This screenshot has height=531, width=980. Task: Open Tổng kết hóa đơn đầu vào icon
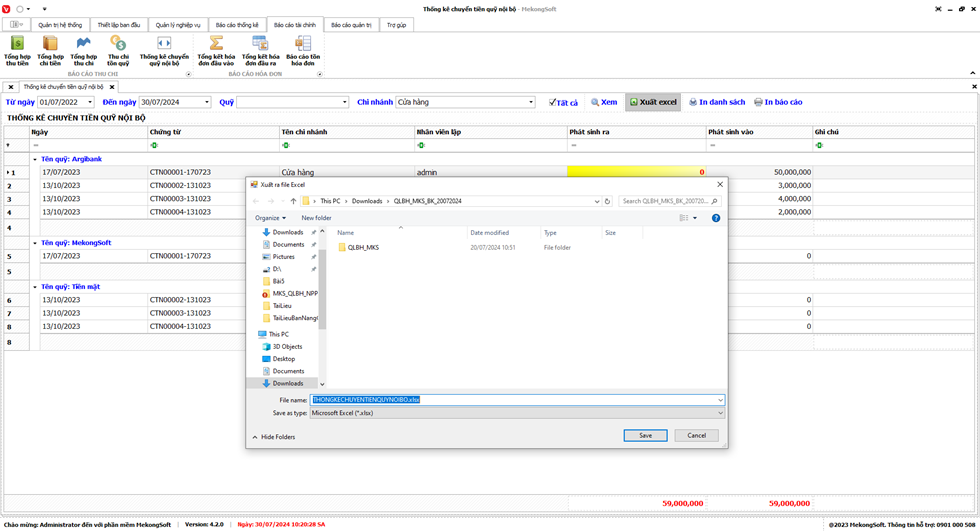click(x=216, y=50)
